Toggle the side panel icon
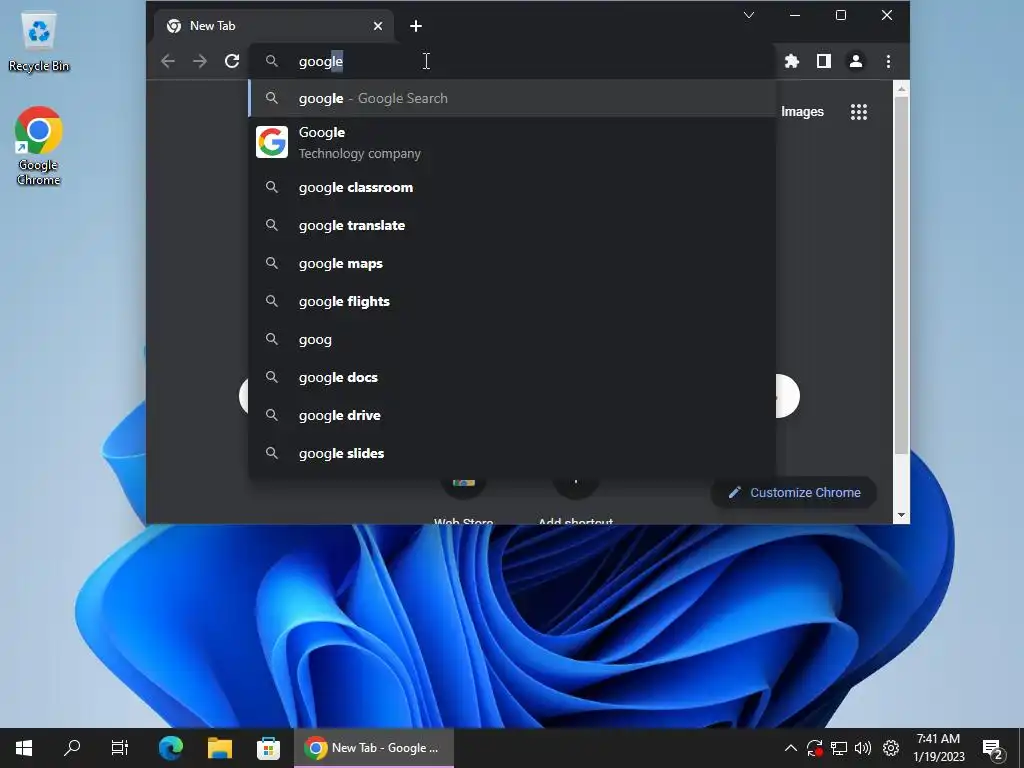Image resolution: width=1024 pixels, height=768 pixels. pos(824,61)
